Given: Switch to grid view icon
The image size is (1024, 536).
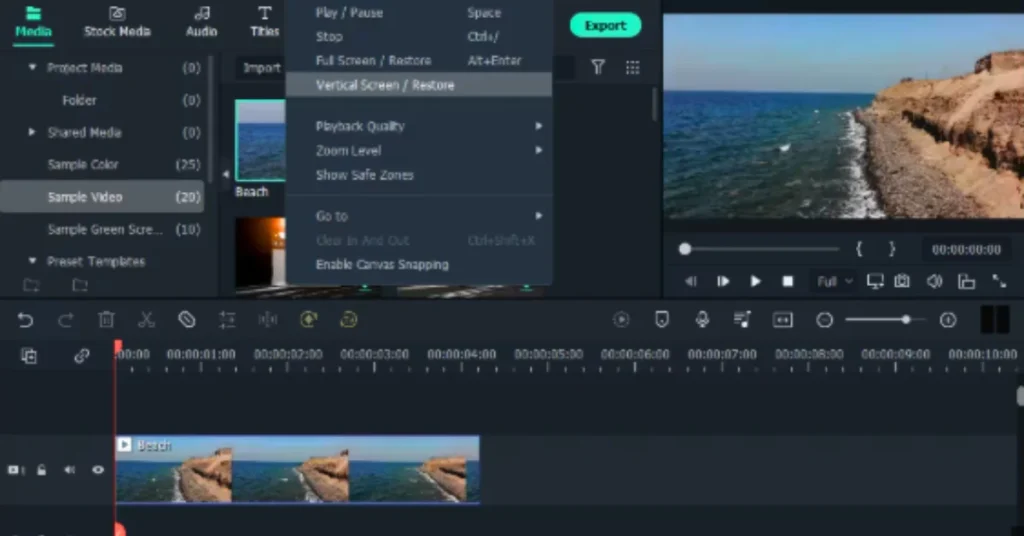Looking at the screenshot, I should [632, 67].
